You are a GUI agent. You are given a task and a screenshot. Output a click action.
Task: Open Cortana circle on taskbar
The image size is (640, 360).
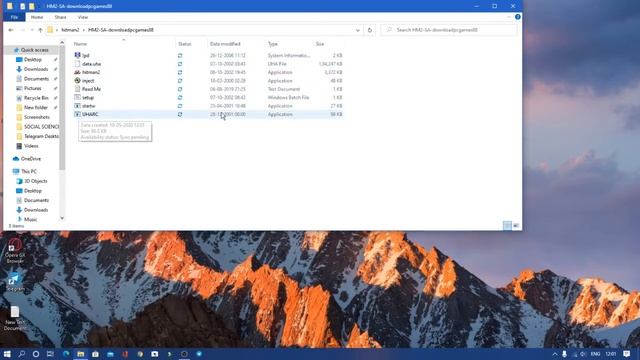point(36,354)
